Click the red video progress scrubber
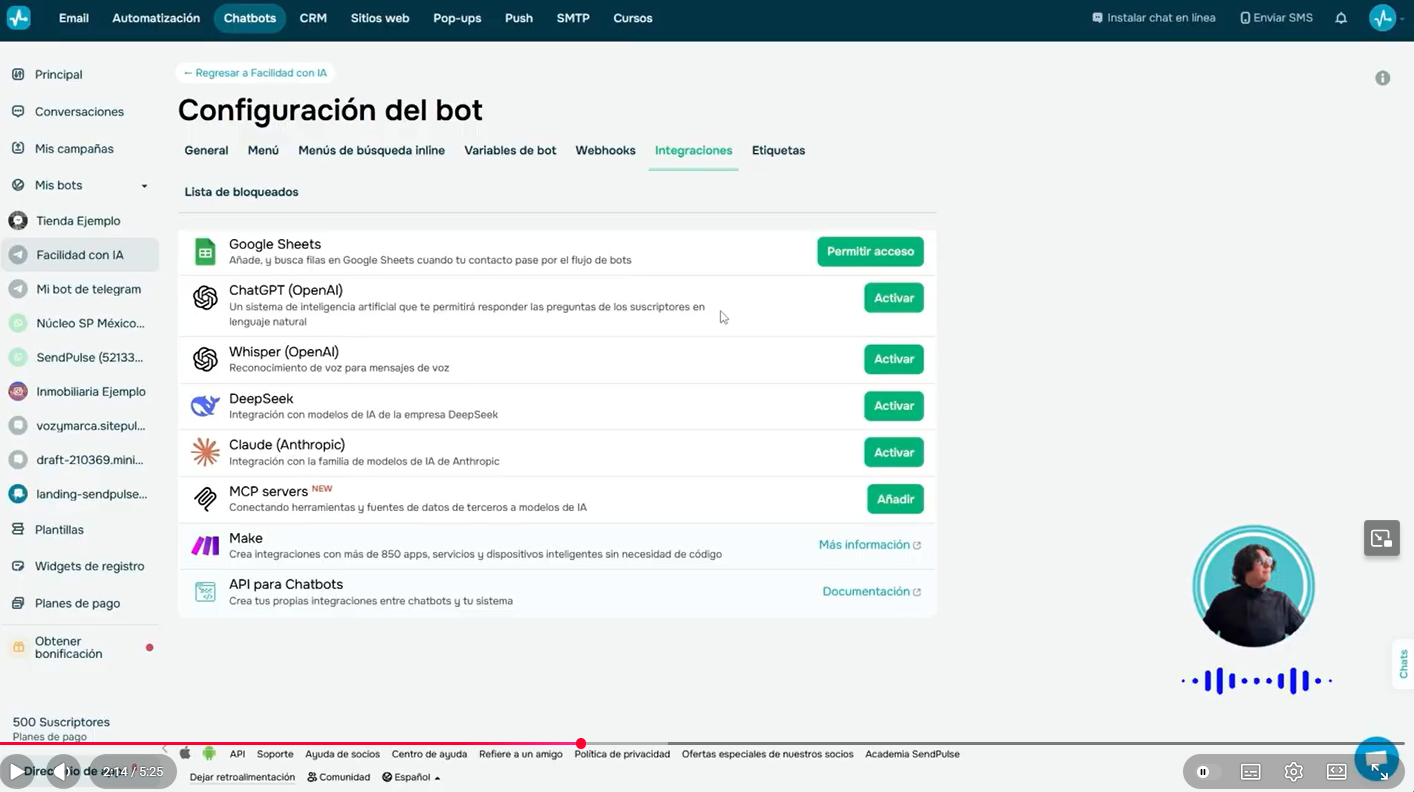Image resolution: width=1414 pixels, height=792 pixels. (581, 743)
